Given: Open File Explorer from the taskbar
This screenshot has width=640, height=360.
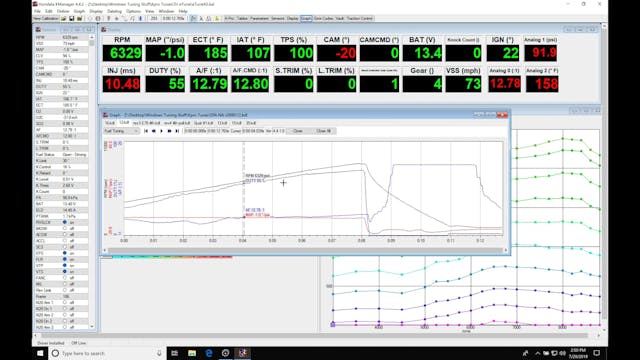Looking at the screenshot, I should pos(192,353).
